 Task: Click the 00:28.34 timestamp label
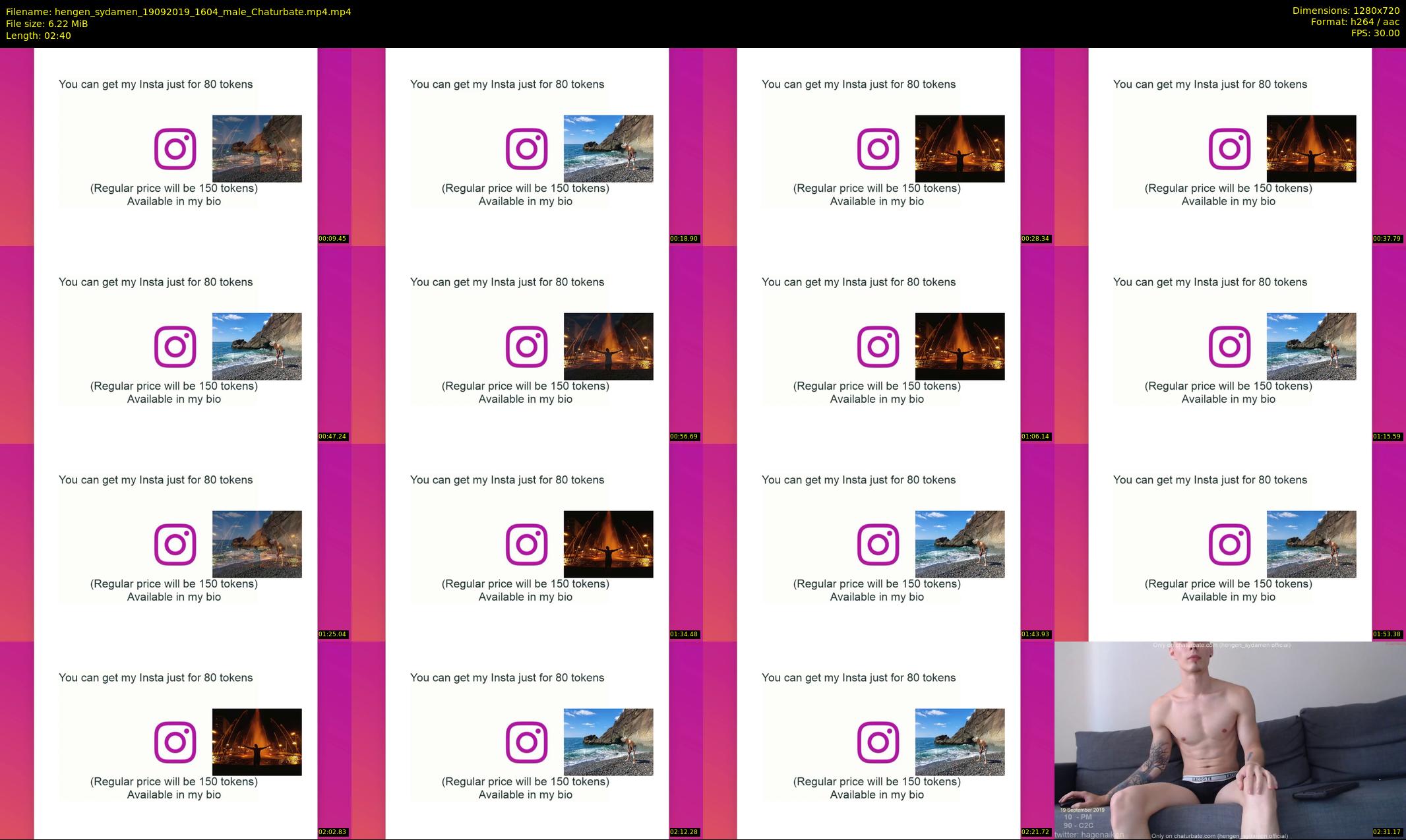[x=1035, y=239]
